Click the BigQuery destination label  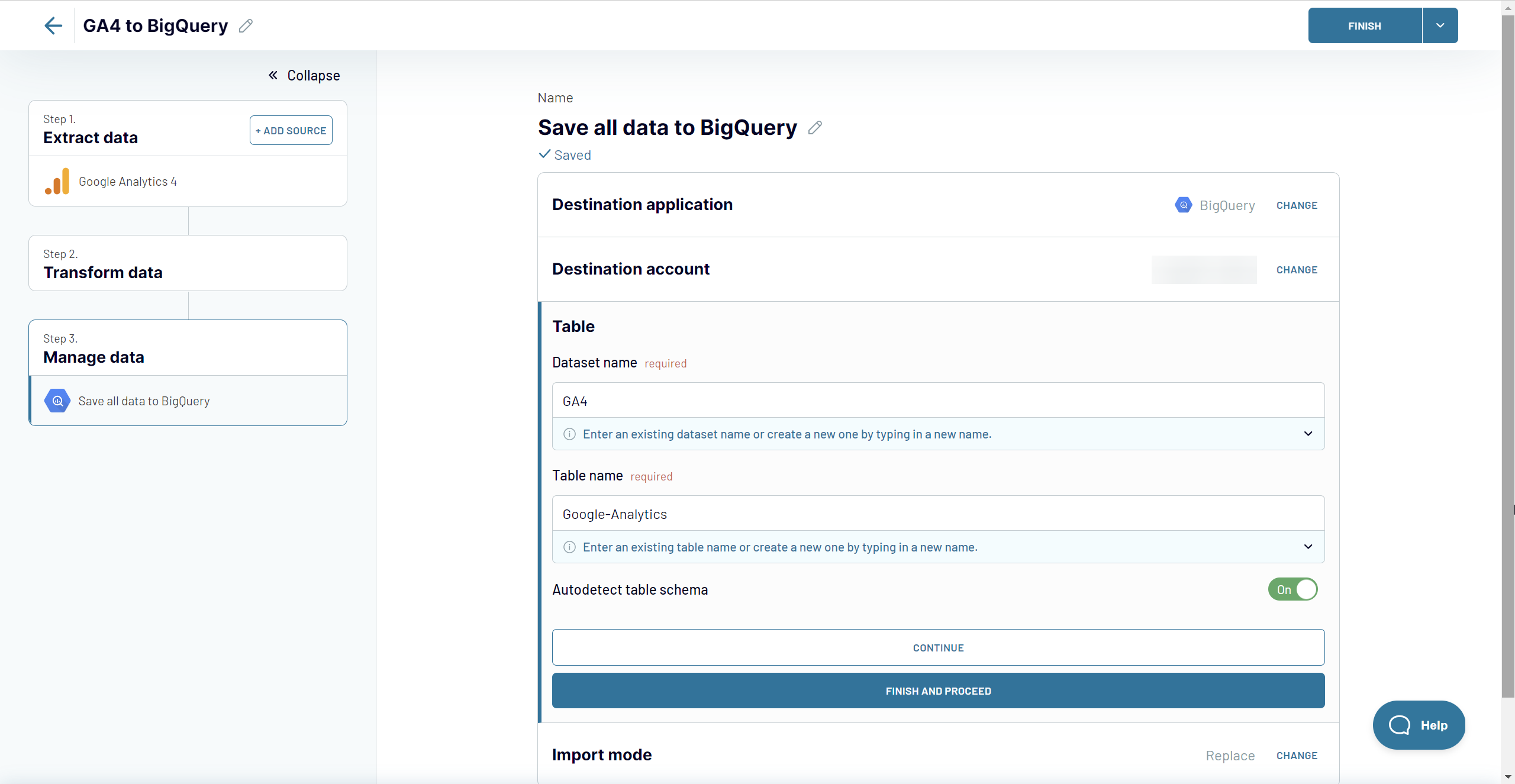pos(1227,205)
